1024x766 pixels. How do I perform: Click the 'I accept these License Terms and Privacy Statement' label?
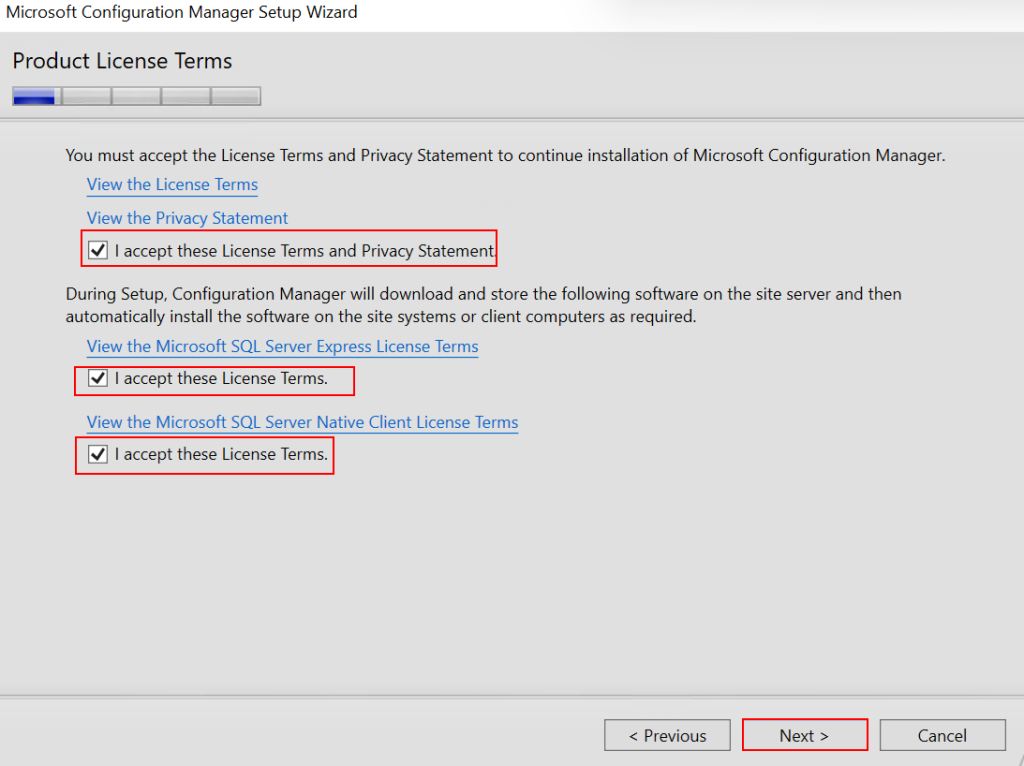304,251
